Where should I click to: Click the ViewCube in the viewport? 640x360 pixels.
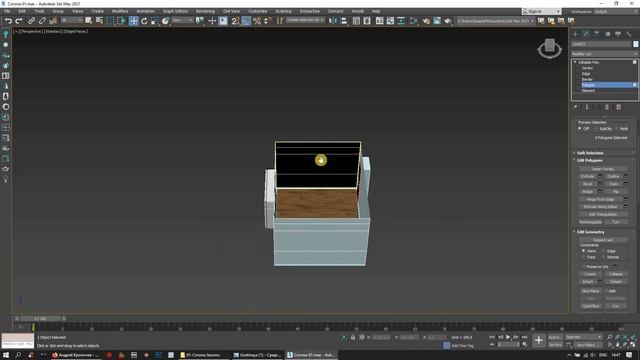coord(549,49)
